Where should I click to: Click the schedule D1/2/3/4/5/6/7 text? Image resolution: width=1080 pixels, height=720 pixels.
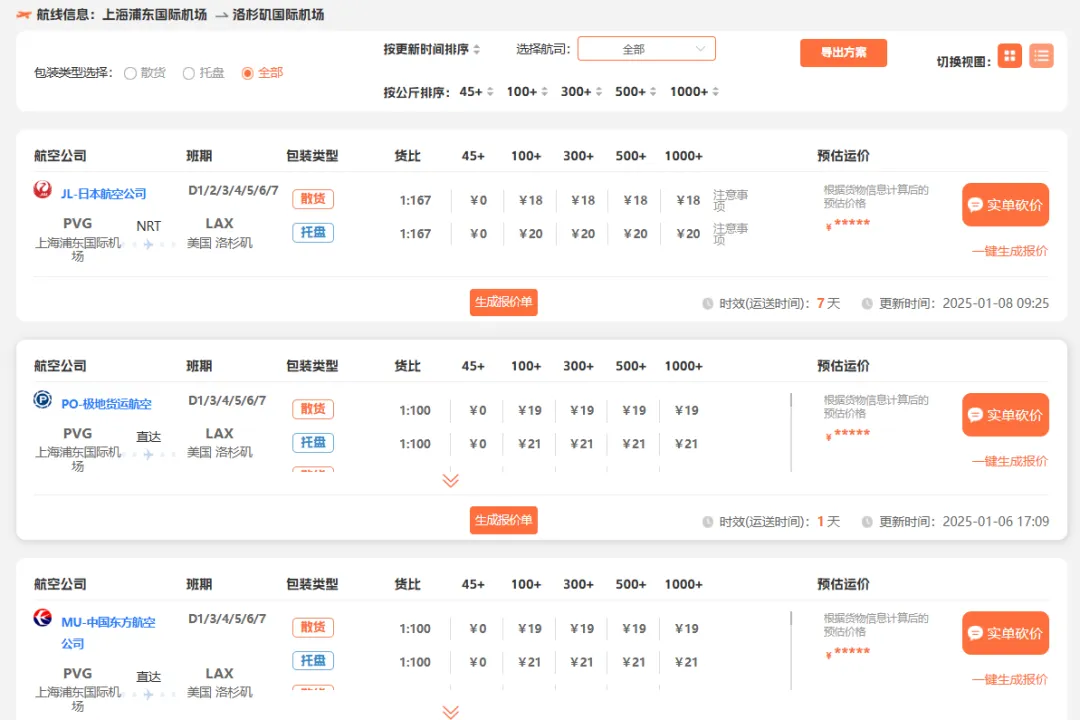tap(233, 190)
